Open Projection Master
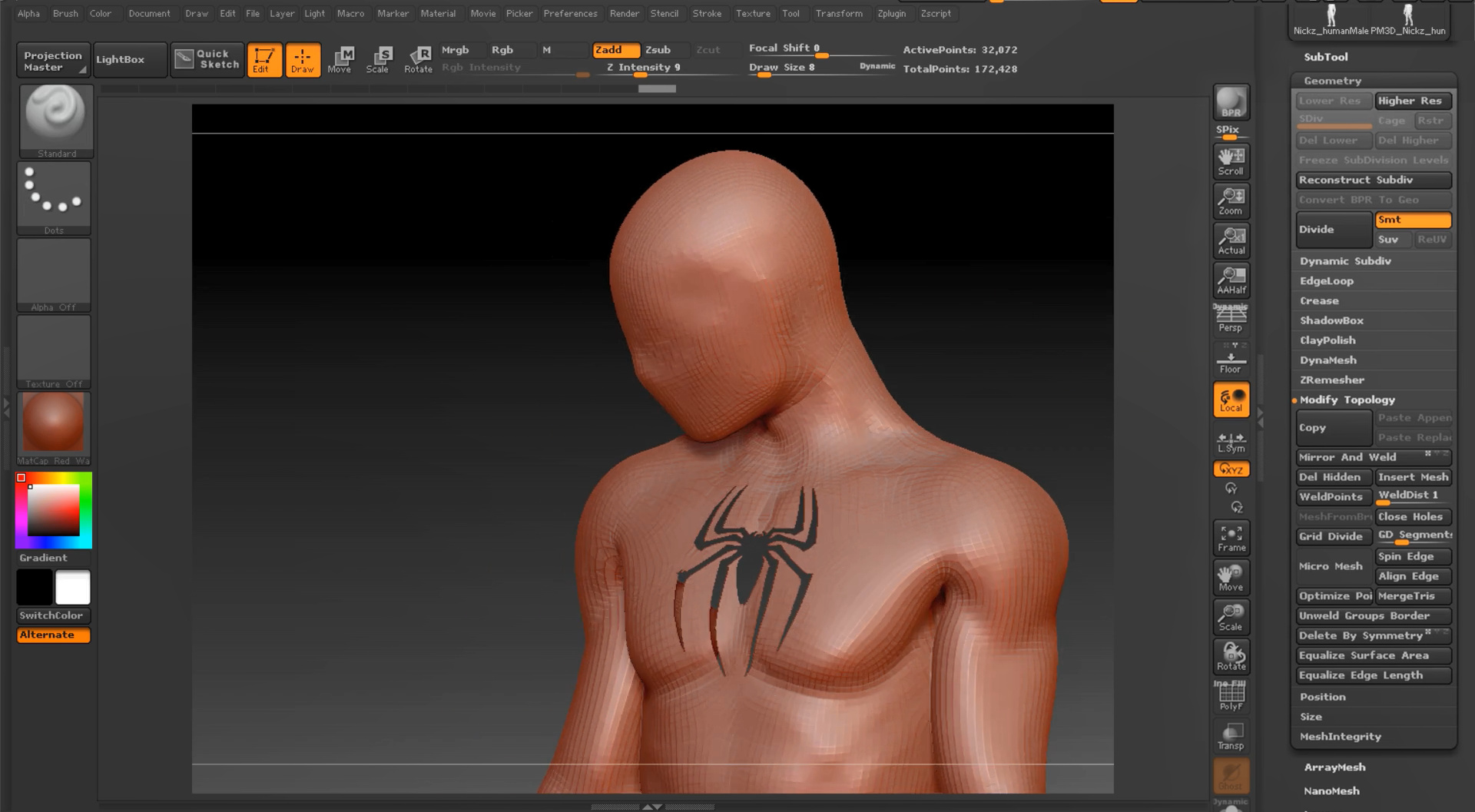This screenshot has height=812, width=1475. pyautogui.click(x=53, y=60)
